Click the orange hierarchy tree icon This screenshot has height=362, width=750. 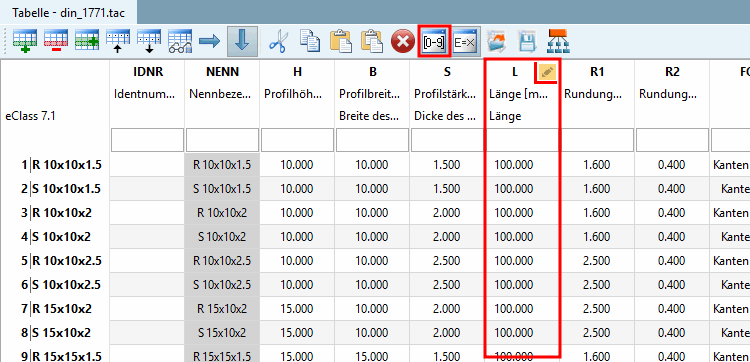[x=558, y=42]
